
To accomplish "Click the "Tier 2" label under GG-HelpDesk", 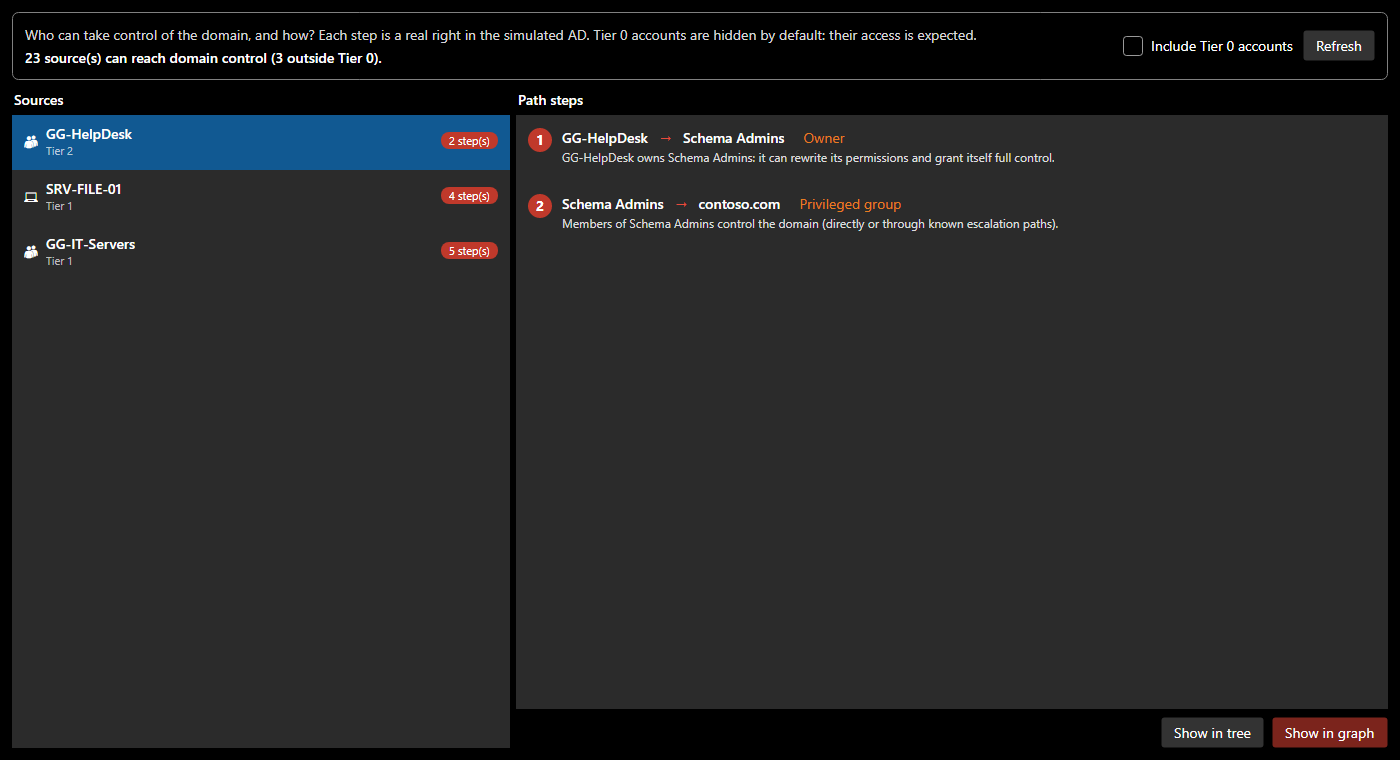I will point(59,151).
